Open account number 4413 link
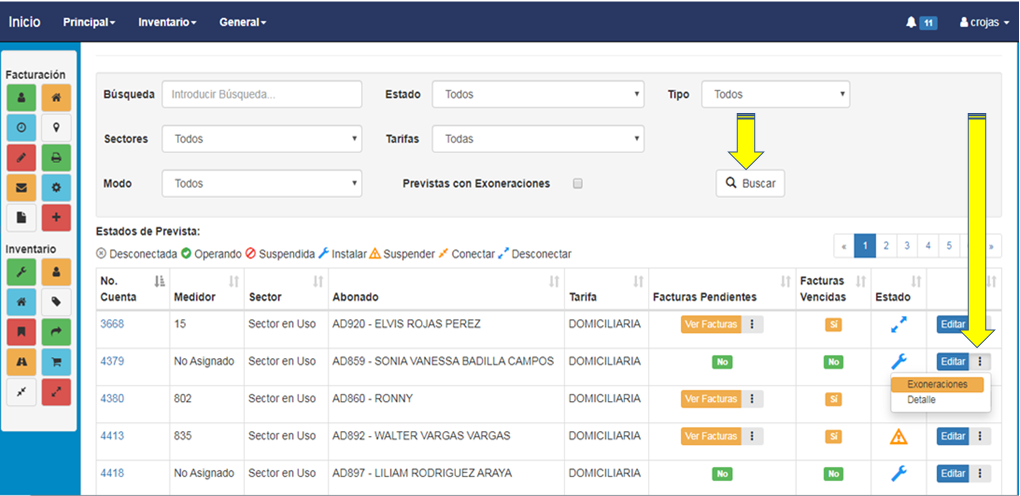Image resolution: width=1020 pixels, height=496 pixels. pos(112,435)
